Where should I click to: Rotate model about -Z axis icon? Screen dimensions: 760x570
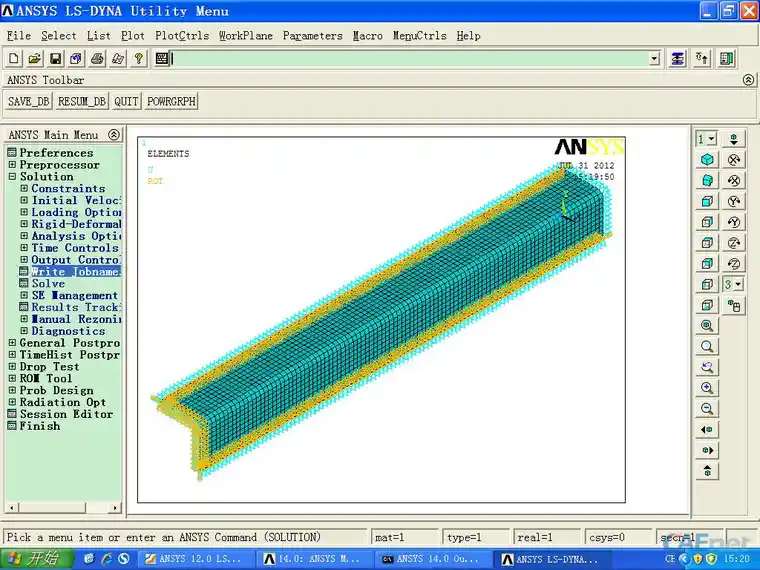734,263
